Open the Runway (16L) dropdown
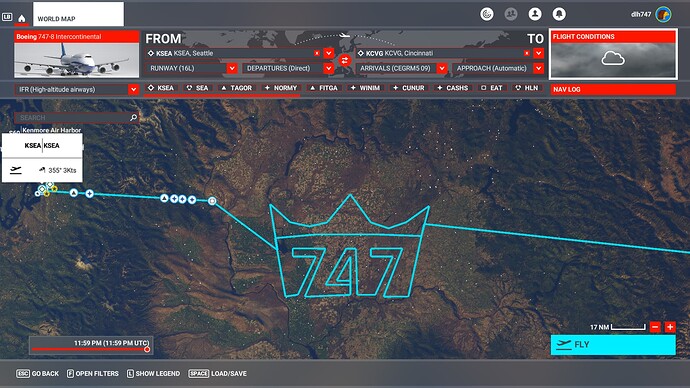 click(x=191, y=68)
